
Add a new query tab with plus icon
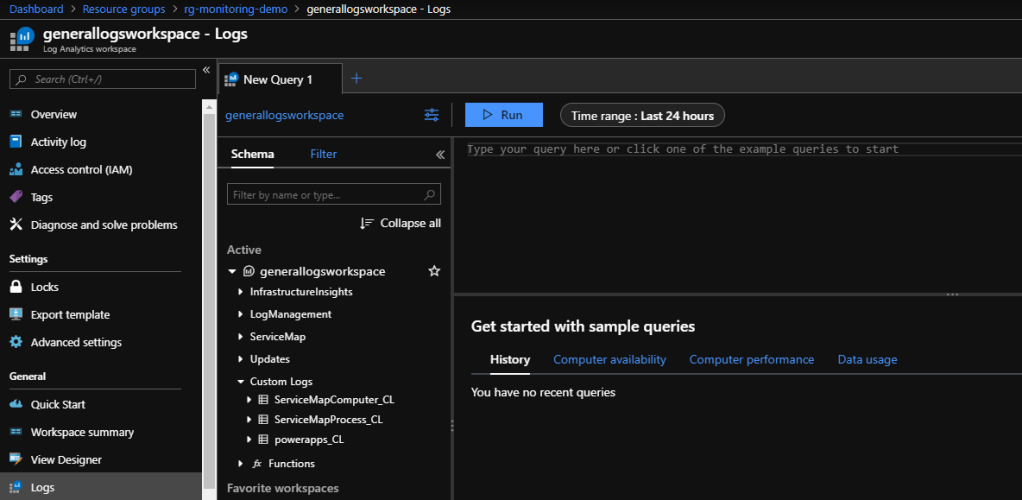point(357,79)
